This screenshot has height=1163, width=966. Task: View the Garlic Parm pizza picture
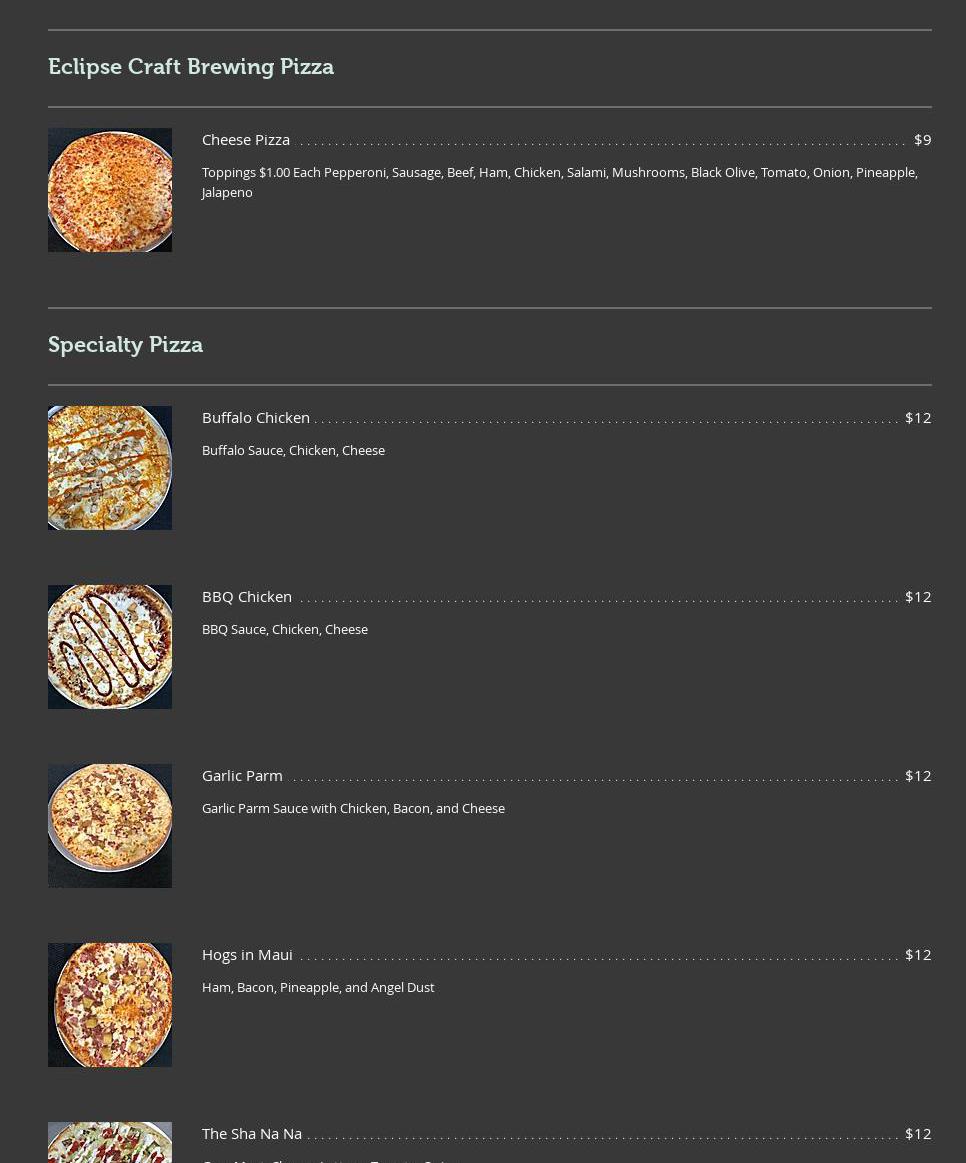(x=110, y=826)
